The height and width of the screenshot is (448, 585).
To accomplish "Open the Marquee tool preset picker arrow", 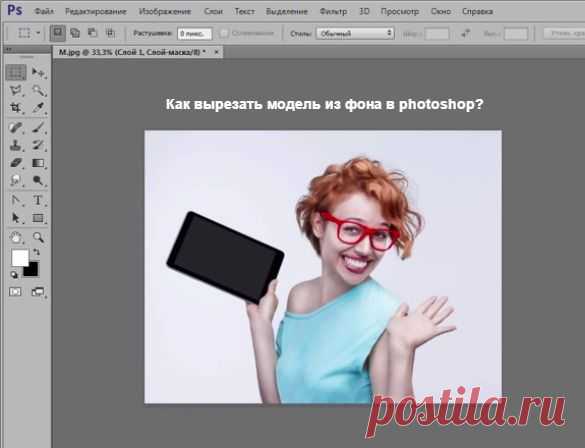I will pos(38,33).
